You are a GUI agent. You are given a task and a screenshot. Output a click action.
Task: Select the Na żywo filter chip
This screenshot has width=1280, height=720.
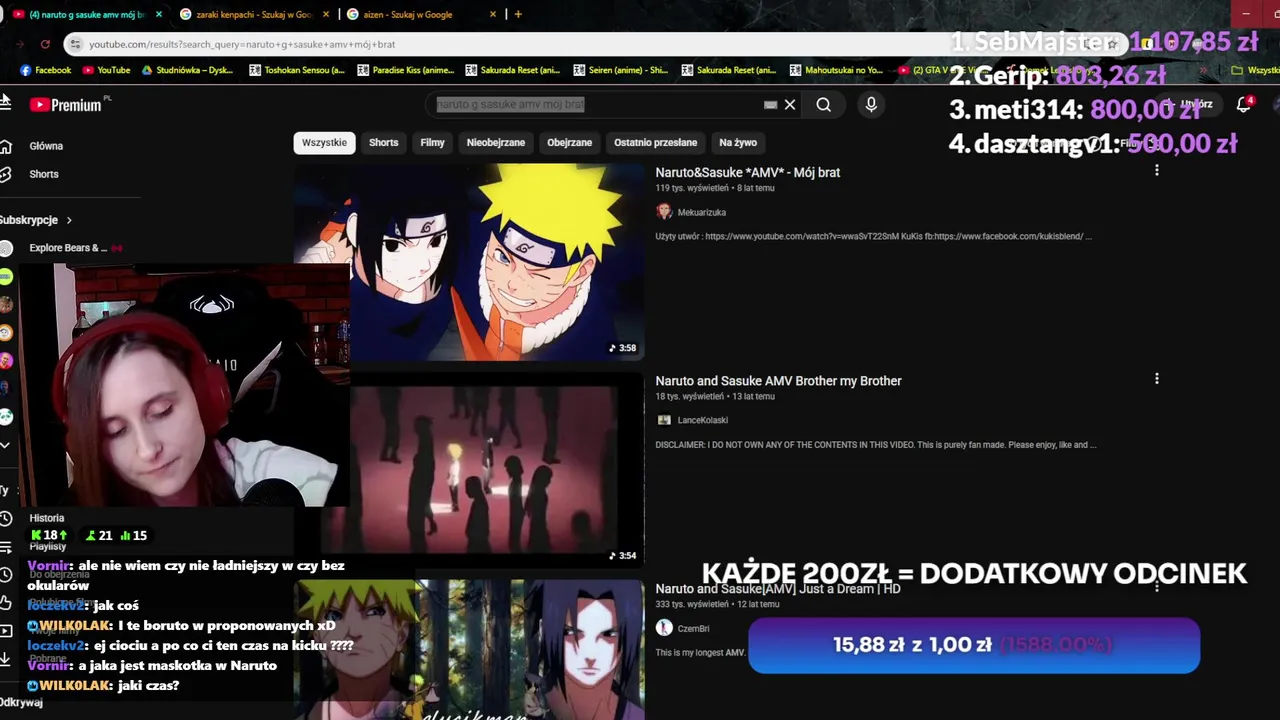[x=738, y=142]
